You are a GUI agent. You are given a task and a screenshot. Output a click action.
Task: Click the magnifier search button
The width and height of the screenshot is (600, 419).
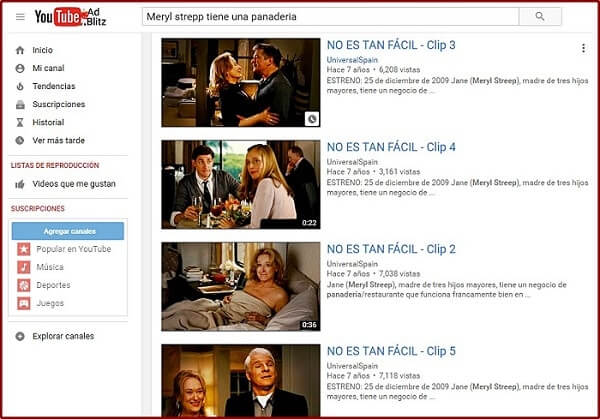[x=540, y=16]
